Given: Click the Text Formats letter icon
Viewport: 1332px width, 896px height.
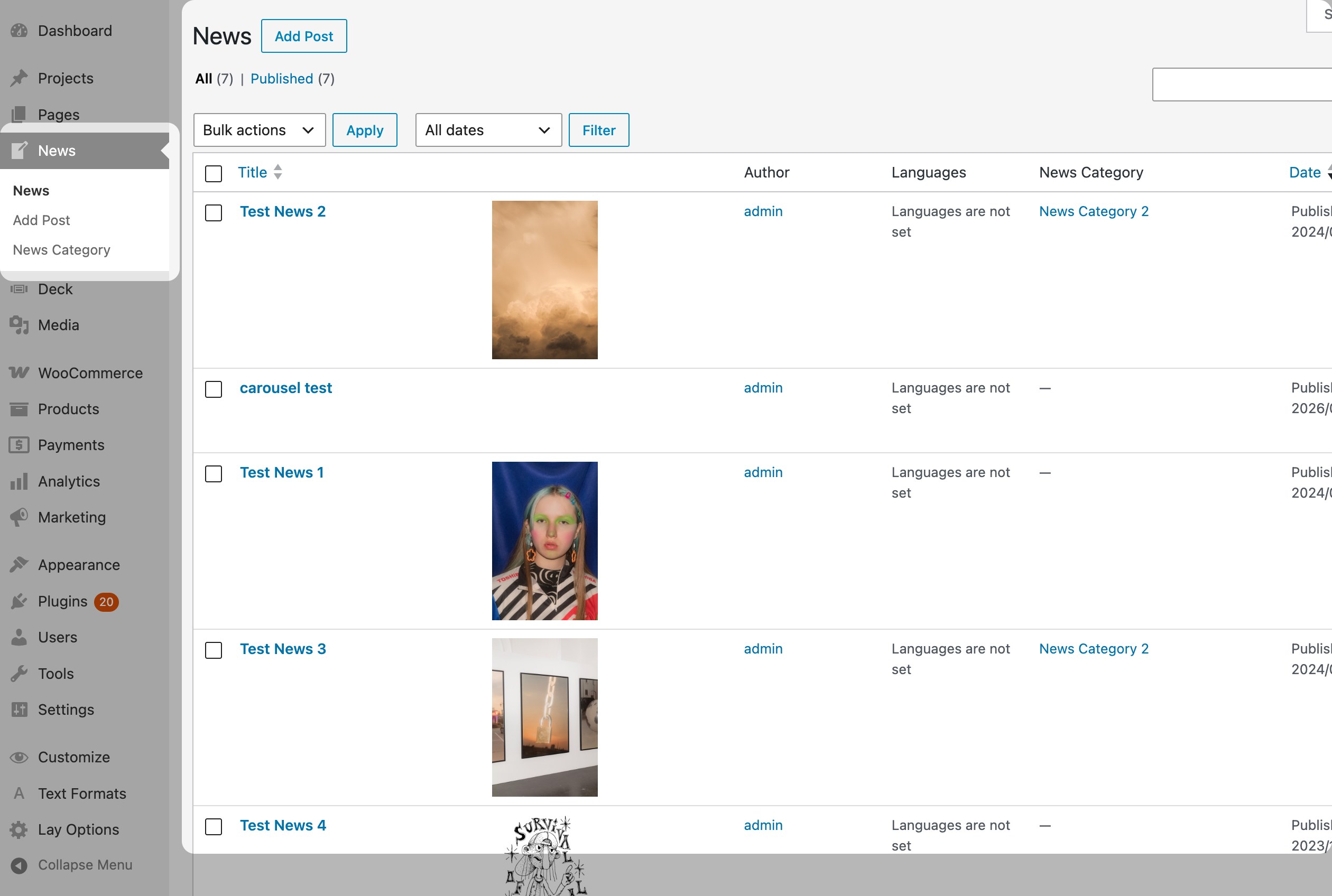Looking at the screenshot, I should [x=19, y=794].
